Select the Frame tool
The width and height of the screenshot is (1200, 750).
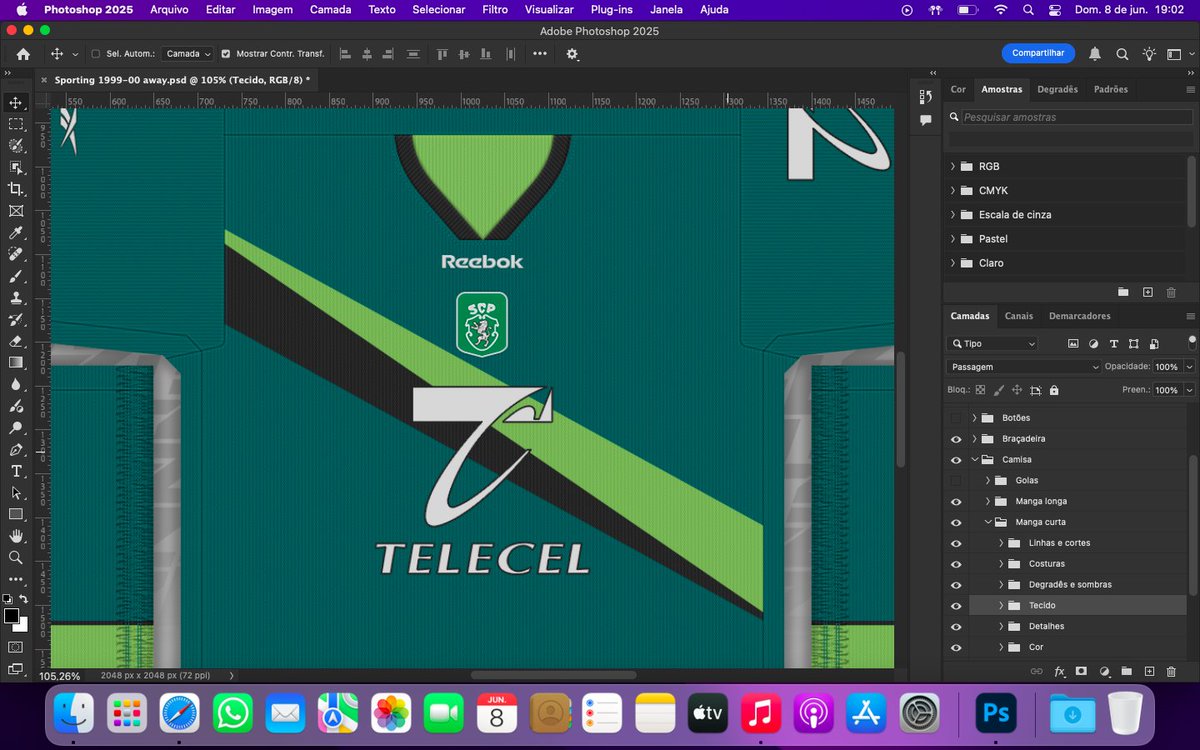tap(16, 211)
